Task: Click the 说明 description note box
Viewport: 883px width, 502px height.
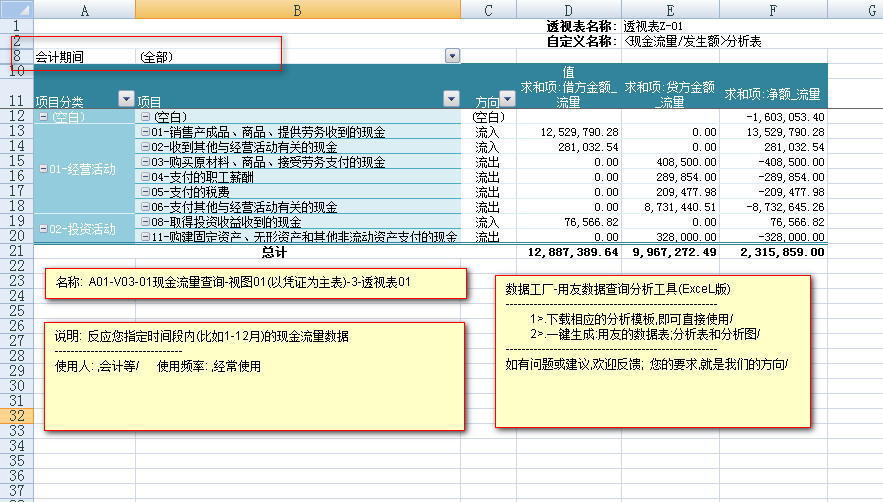Action: coord(255,375)
